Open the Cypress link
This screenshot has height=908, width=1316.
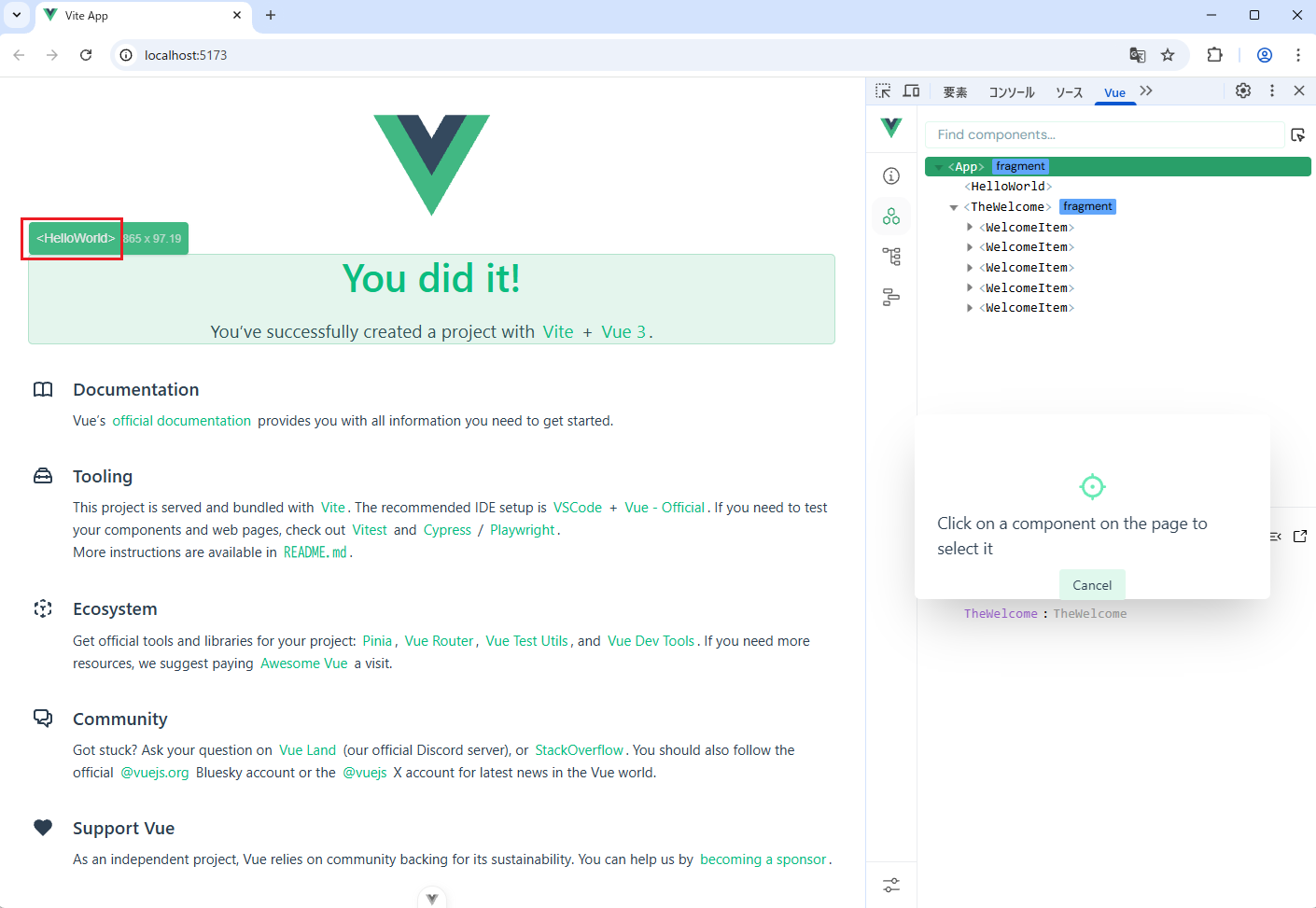[447, 530]
